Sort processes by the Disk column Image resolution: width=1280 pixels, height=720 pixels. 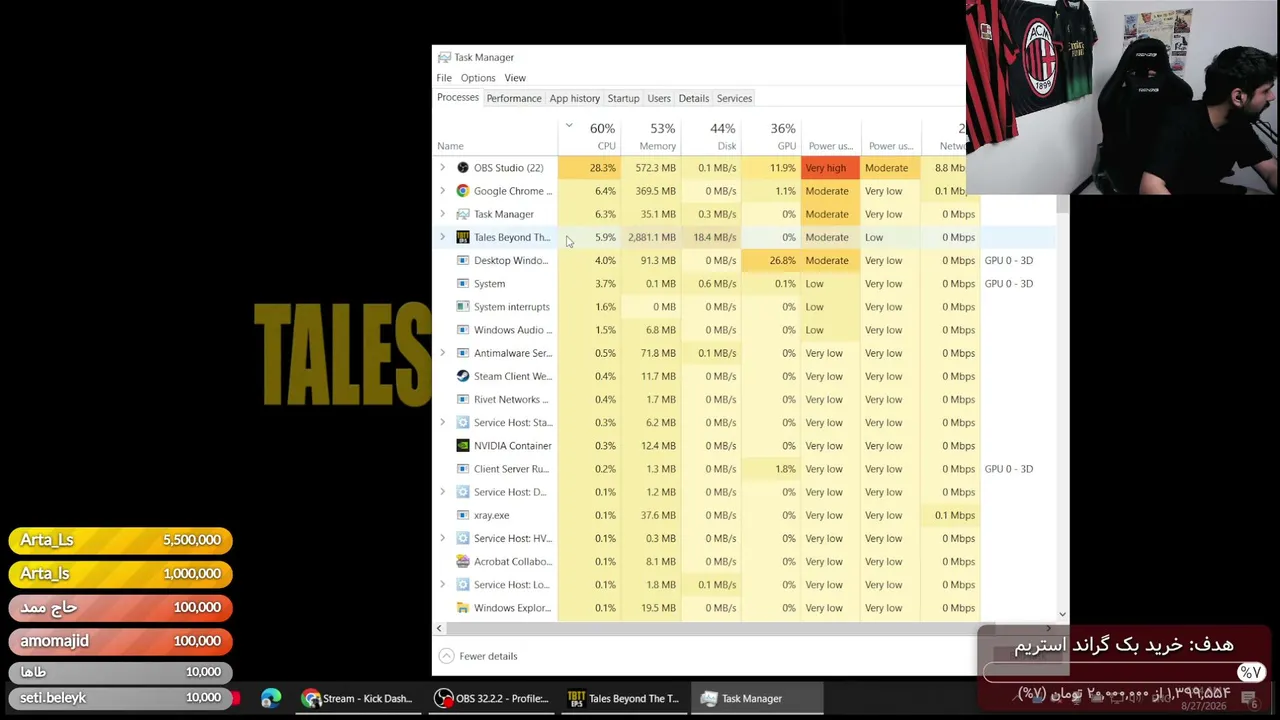(711, 136)
